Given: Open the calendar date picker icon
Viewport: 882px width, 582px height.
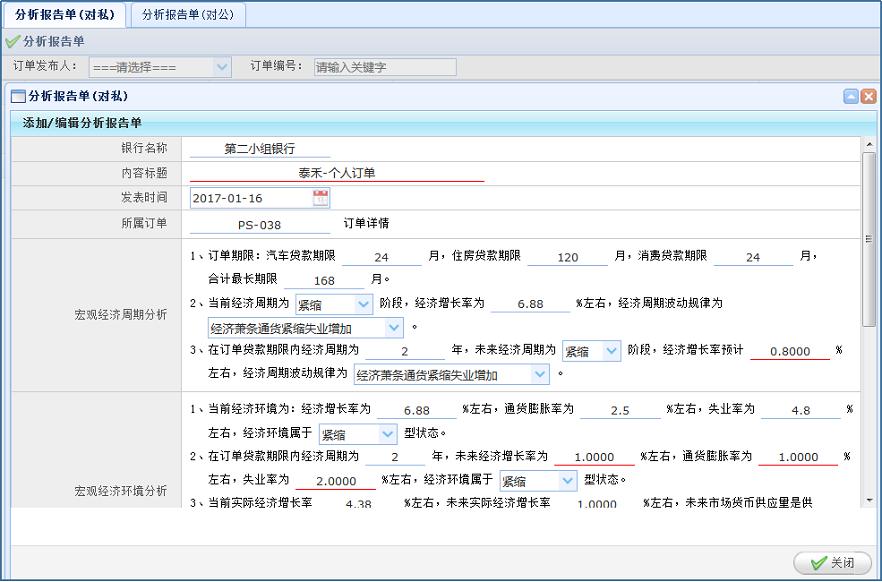Looking at the screenshot, I should (320, 198).
